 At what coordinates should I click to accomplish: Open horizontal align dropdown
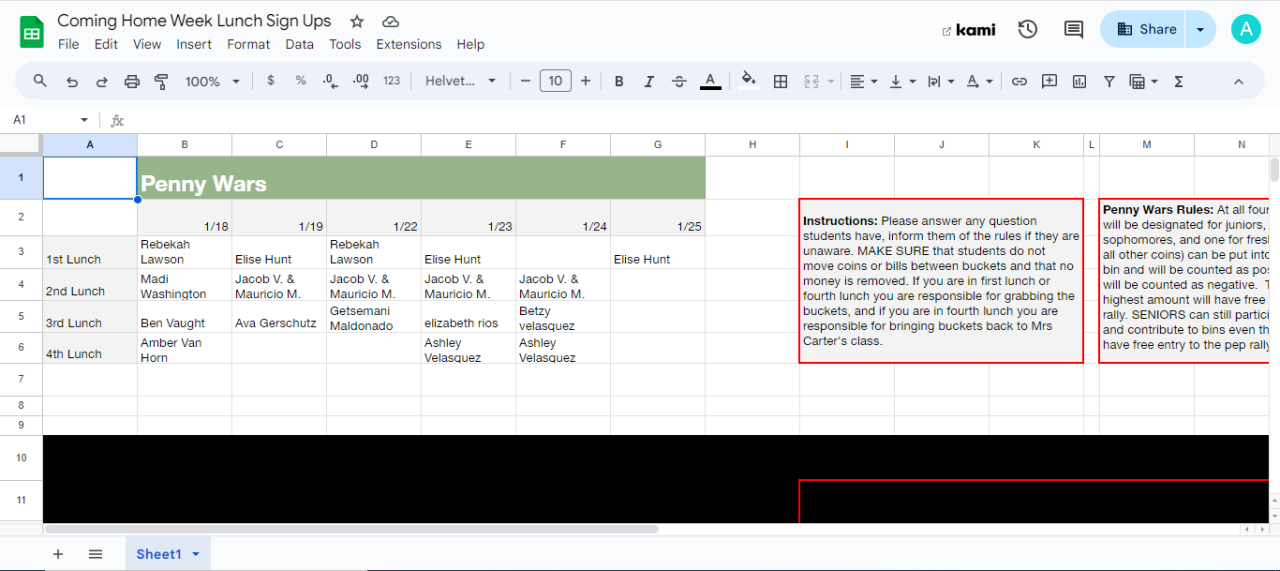point(863,81)
